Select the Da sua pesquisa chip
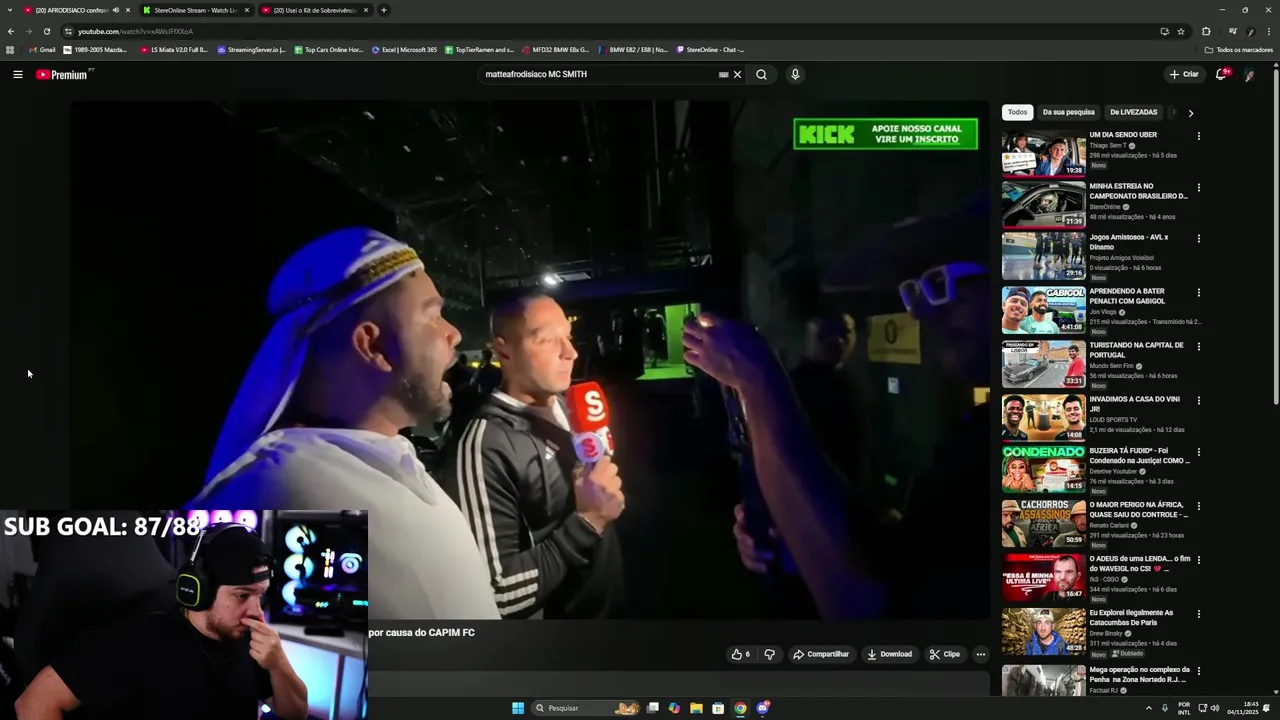1280x720 pixels. [1068, 112]
